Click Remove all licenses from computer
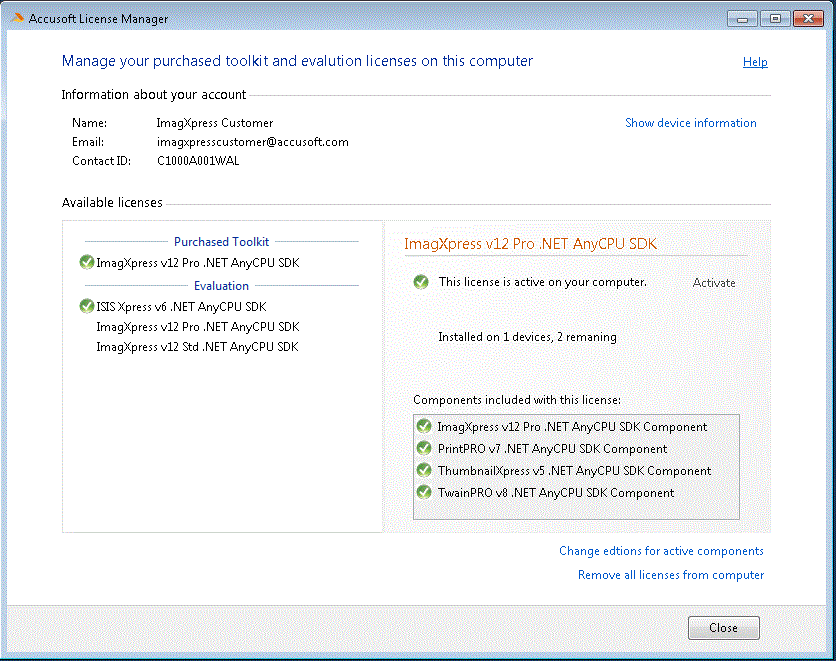The image size is (836, 661). (670, 575)
